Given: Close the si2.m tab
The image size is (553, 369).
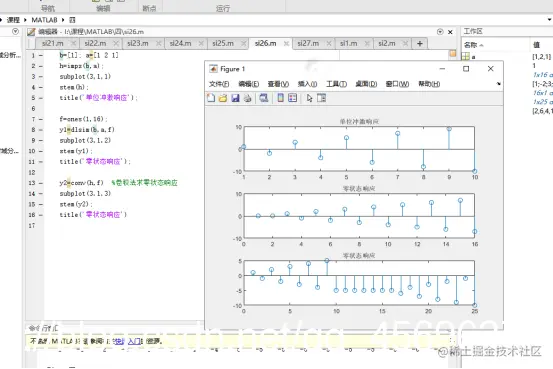Looking at the screenshot, I should [405, 43].
